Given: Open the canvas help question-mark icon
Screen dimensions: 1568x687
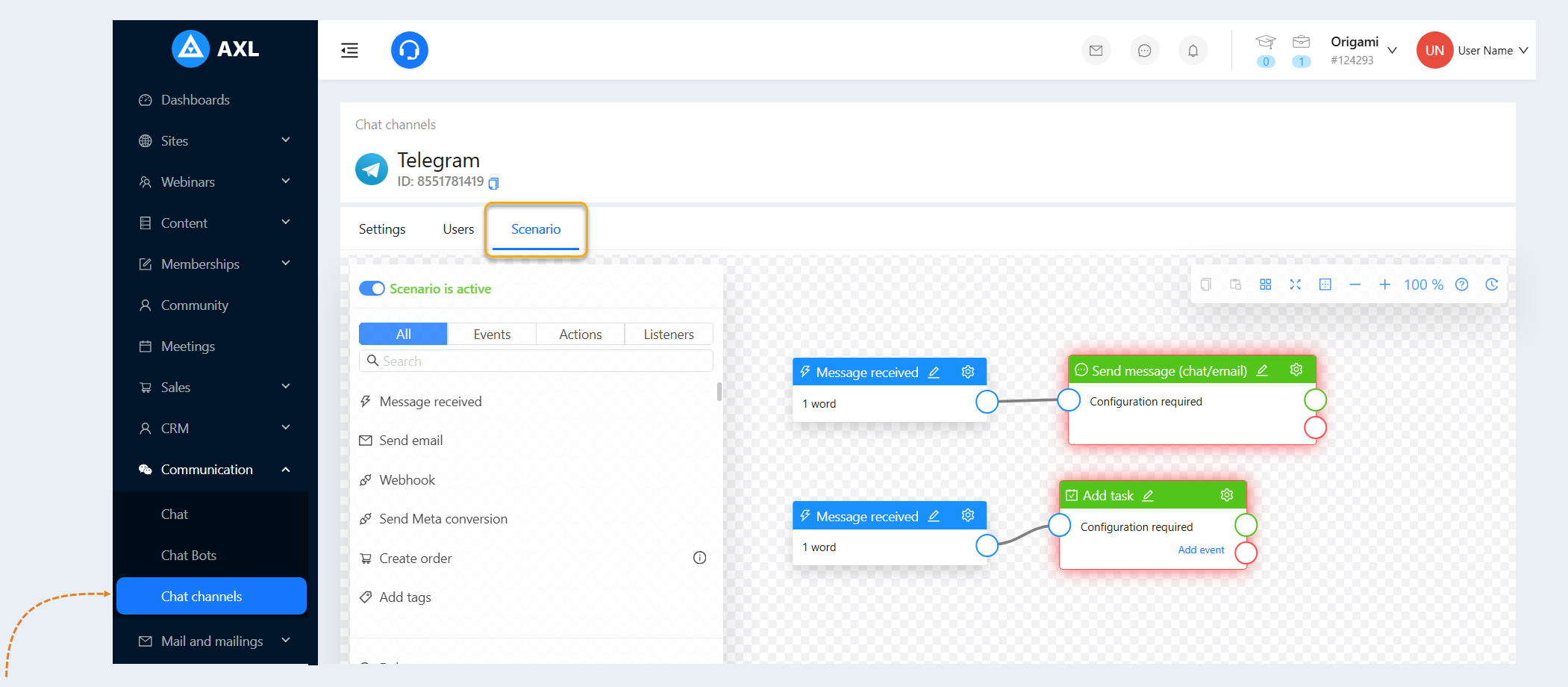Looking at the screenshot, I should pos(1461,285).
